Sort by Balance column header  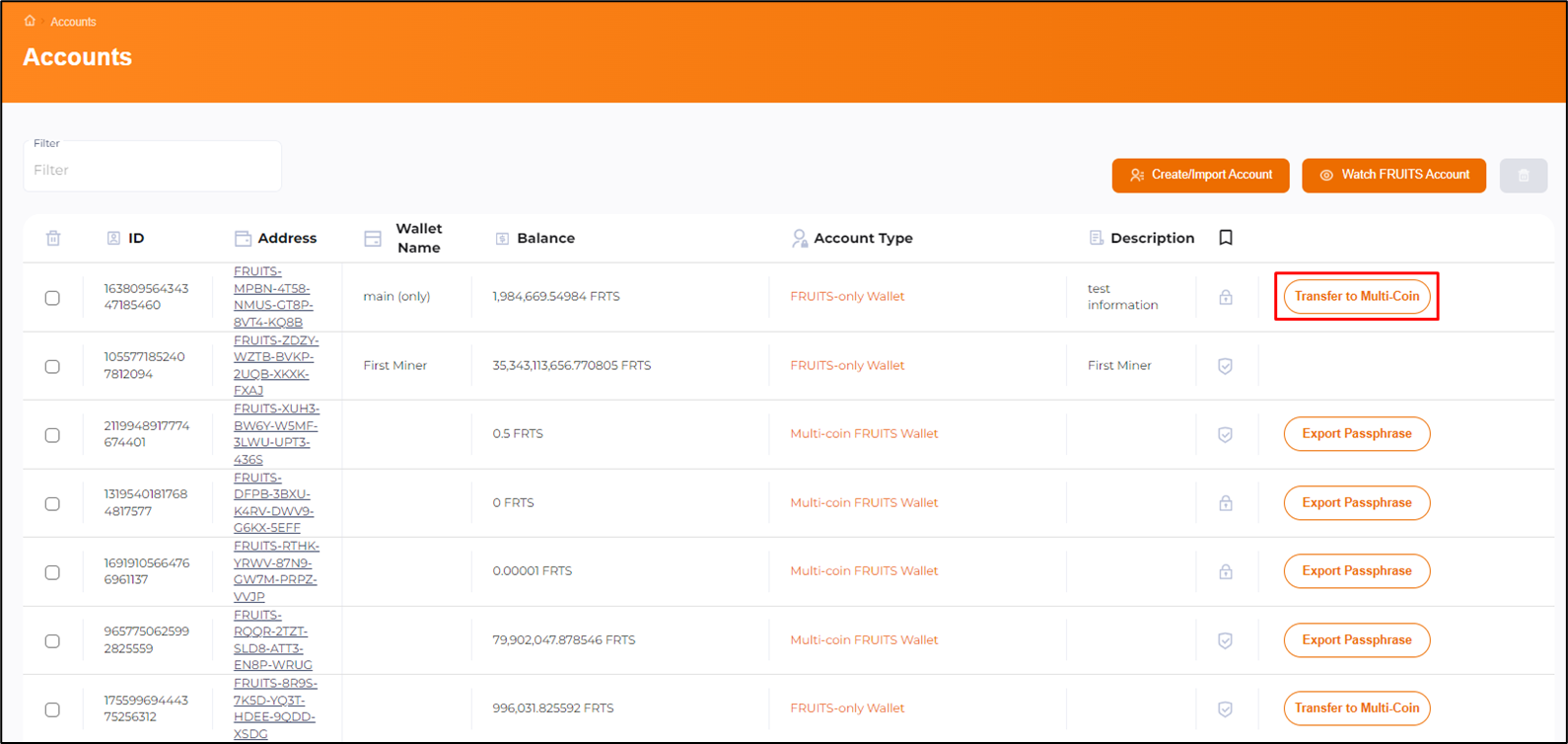coord(545,238)
